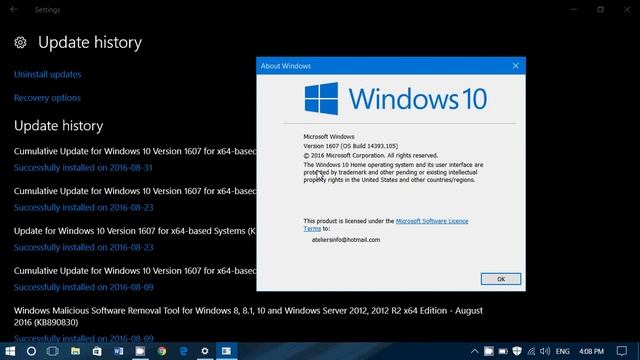Click Uninstall updates link
Screen dimensions: 640x360
47,74
